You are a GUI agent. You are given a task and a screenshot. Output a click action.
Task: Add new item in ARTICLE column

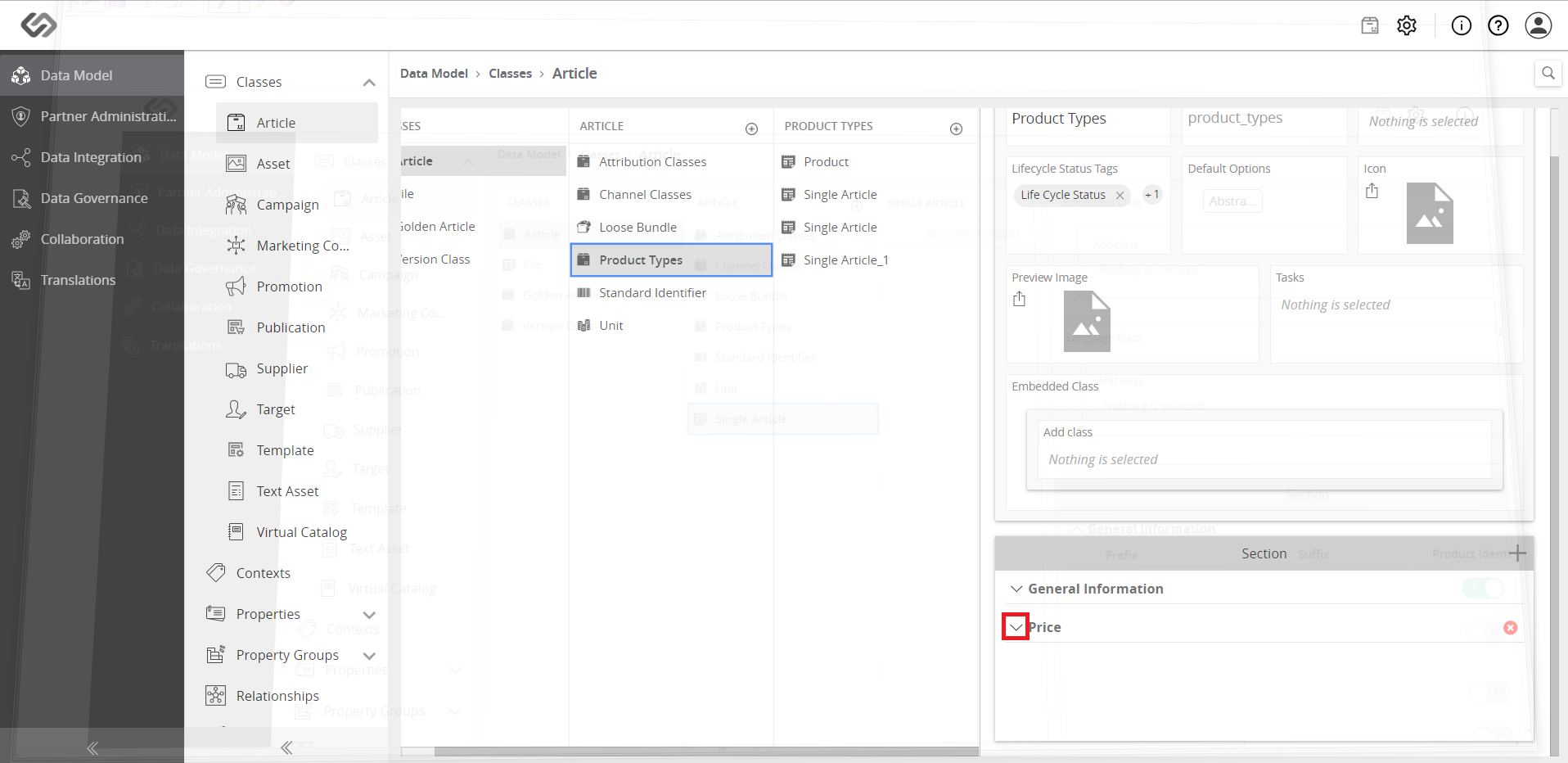pos(751,129)
